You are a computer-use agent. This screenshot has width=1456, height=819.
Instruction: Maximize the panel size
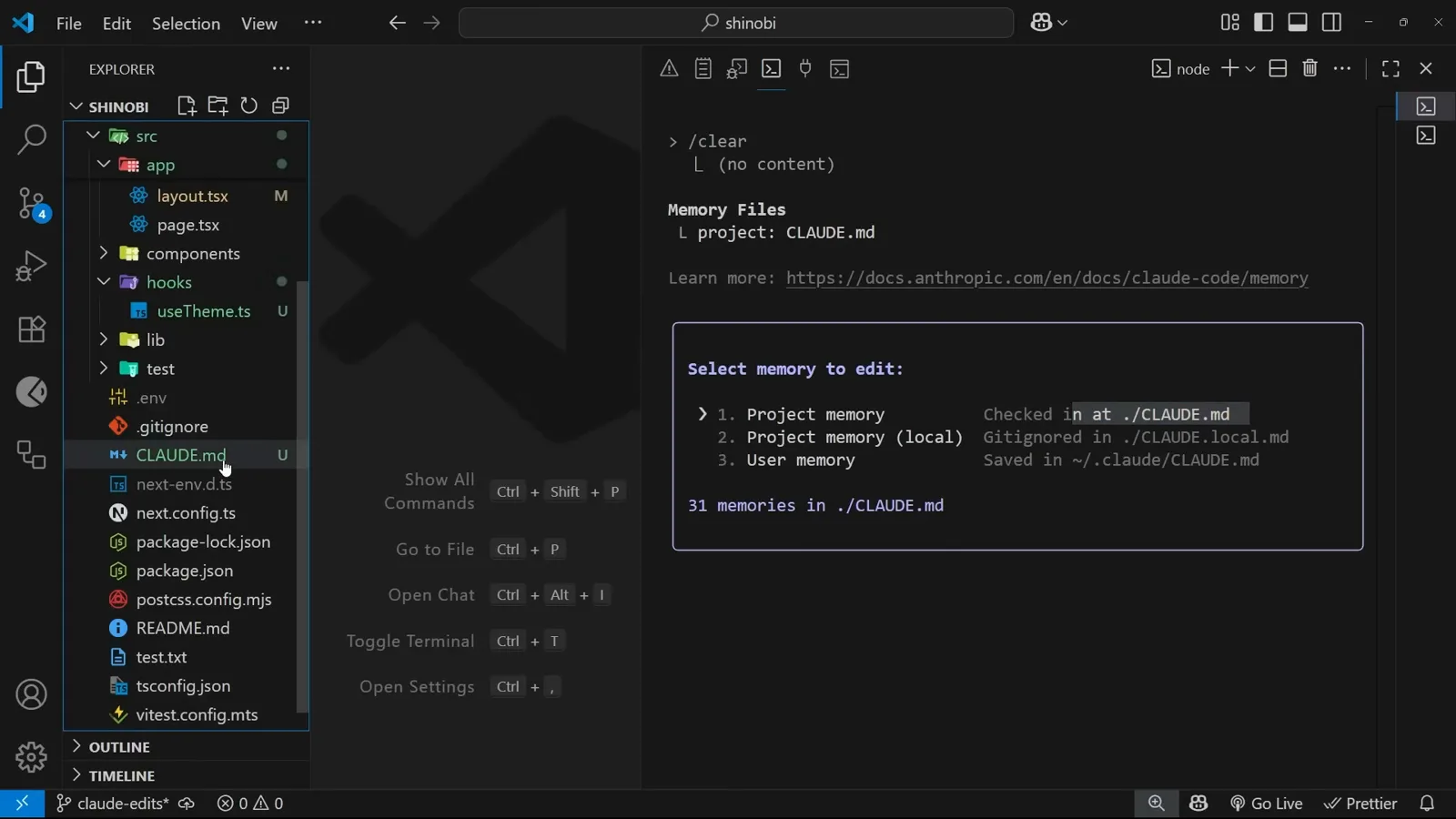click(1390, 68)
